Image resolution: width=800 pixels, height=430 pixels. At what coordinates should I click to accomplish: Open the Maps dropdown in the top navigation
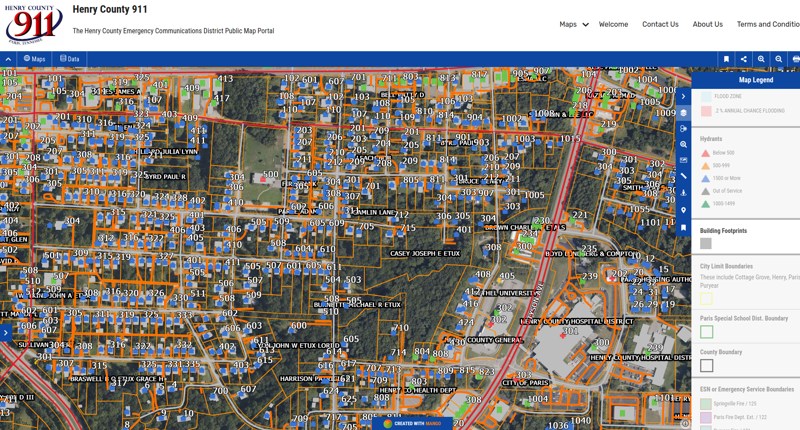click(573, 24)
